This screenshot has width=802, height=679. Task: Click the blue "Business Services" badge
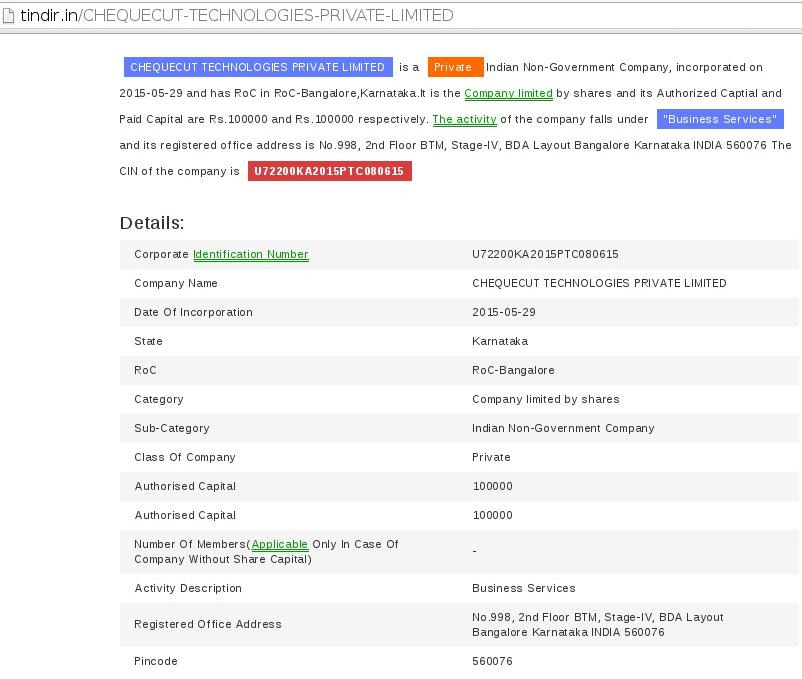click(x=720, y=119)
